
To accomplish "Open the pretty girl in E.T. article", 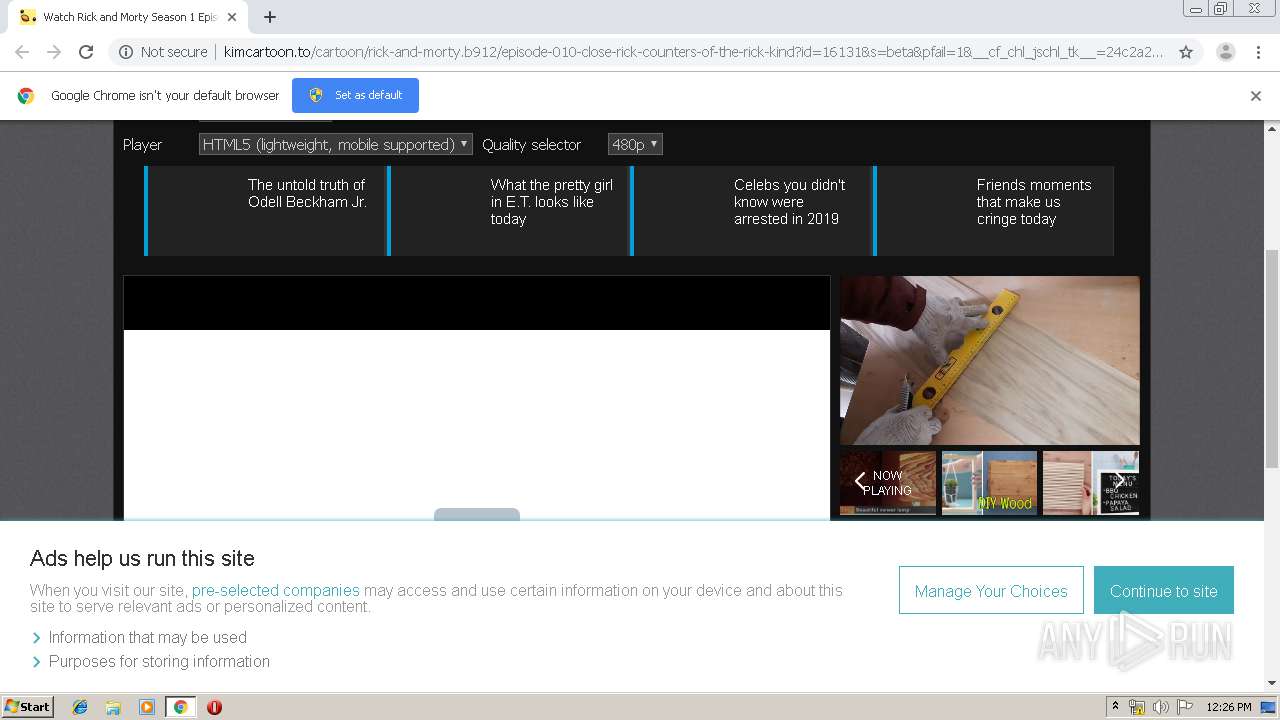I will coord(509,211).
